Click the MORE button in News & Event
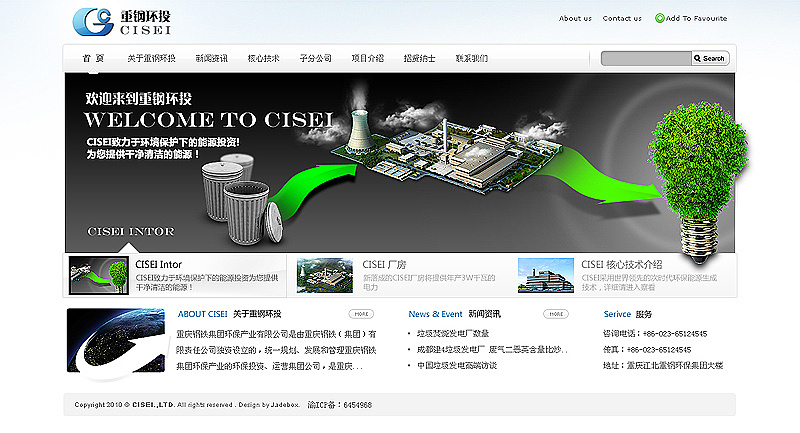Viewport: 800px width, 433px height. (556, 314)
